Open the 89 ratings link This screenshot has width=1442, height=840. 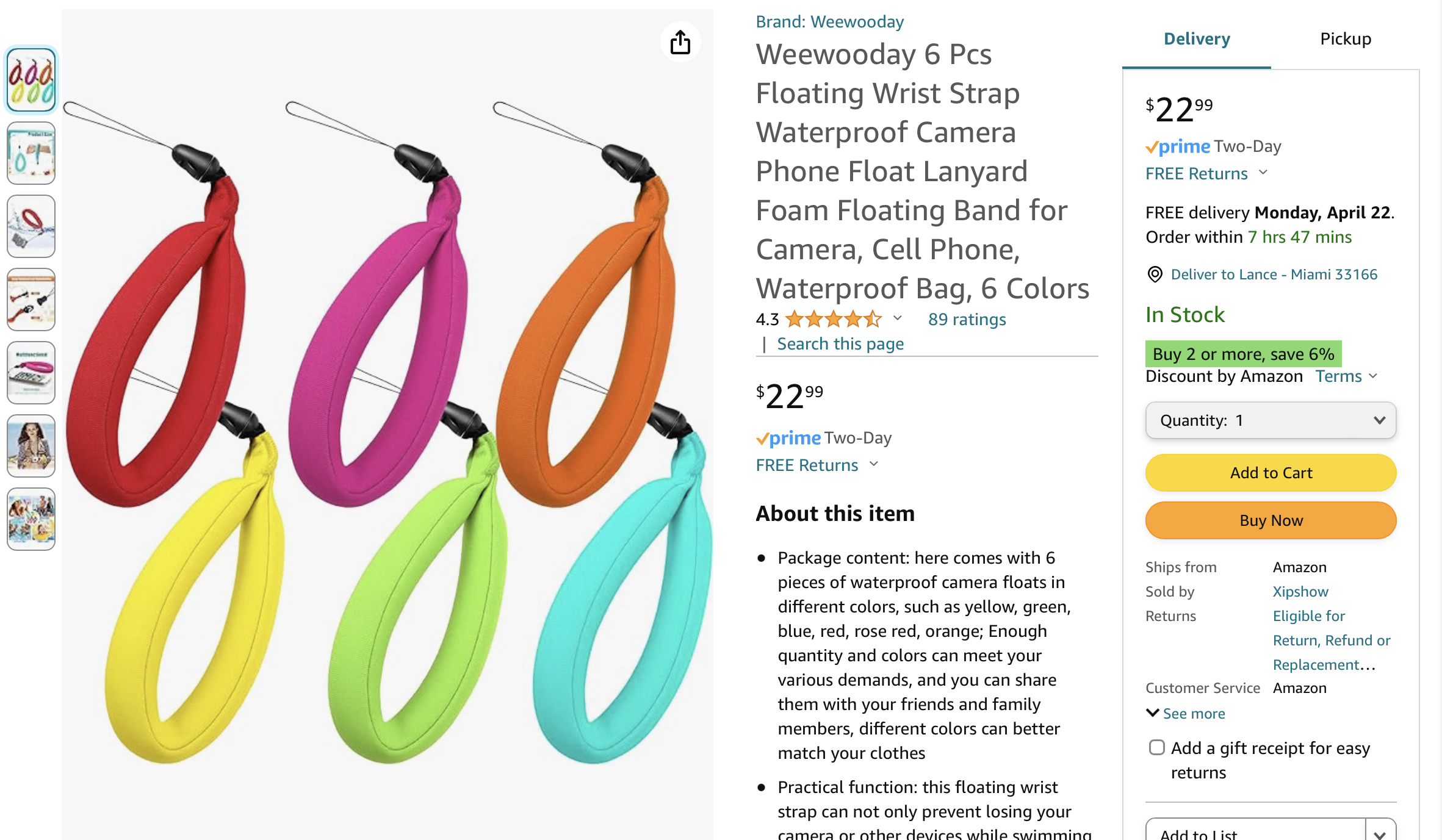967,319
